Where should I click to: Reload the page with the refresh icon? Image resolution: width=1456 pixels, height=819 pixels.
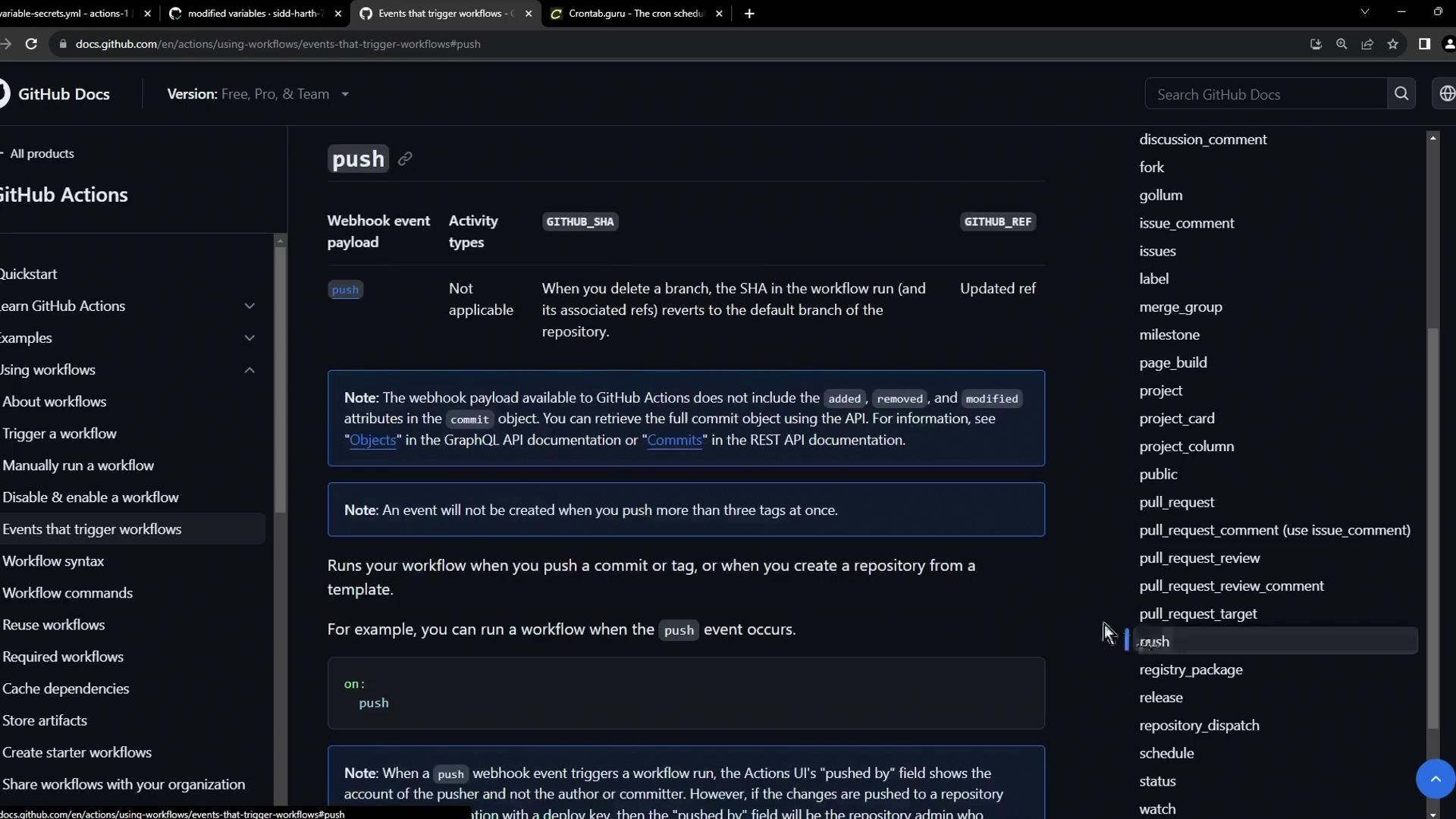click(31, 44)
